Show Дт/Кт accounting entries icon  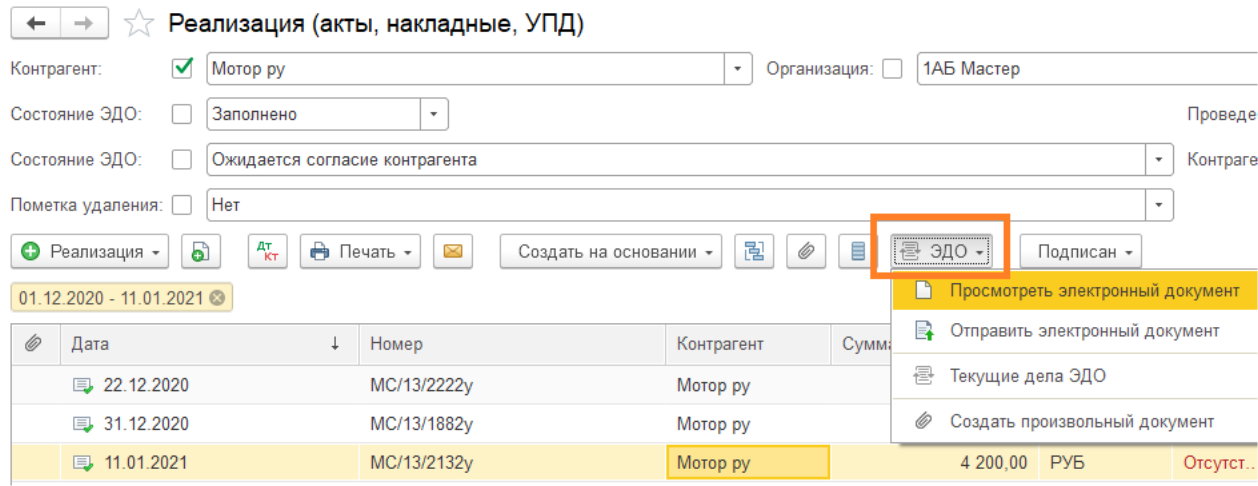[267, 252]
